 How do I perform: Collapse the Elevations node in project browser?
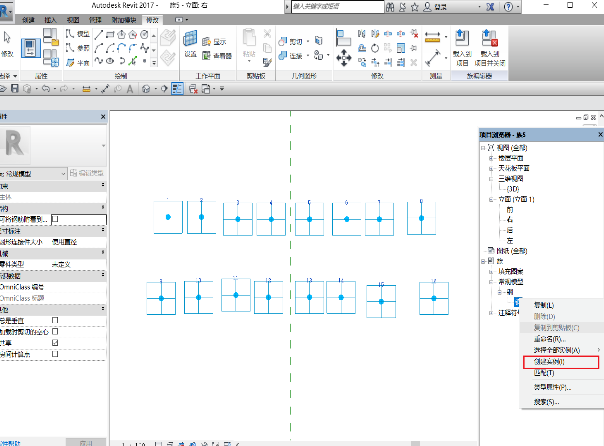(x=491, y=201)
